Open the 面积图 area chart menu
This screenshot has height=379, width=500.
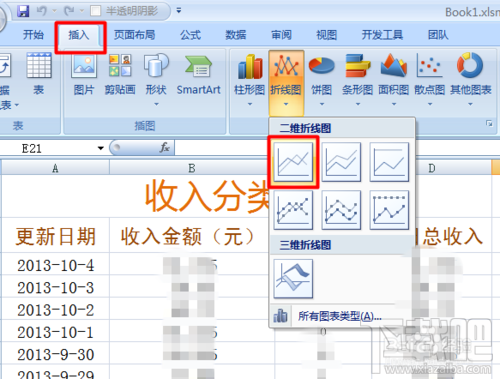pos(394,79)
